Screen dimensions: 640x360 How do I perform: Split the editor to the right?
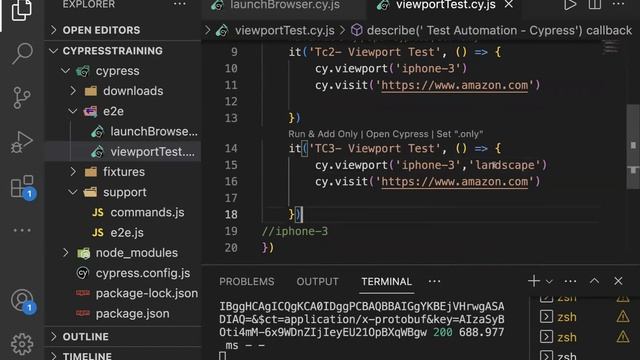(x=594, y=5)
